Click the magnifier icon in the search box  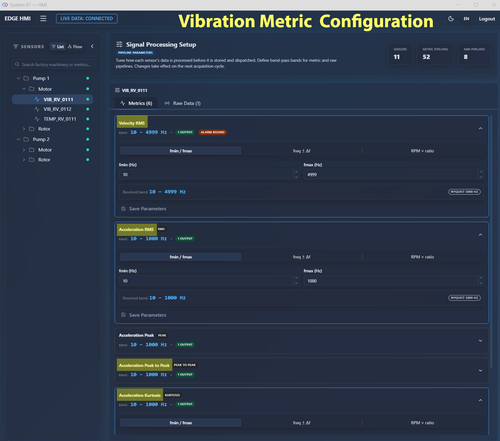17,64
